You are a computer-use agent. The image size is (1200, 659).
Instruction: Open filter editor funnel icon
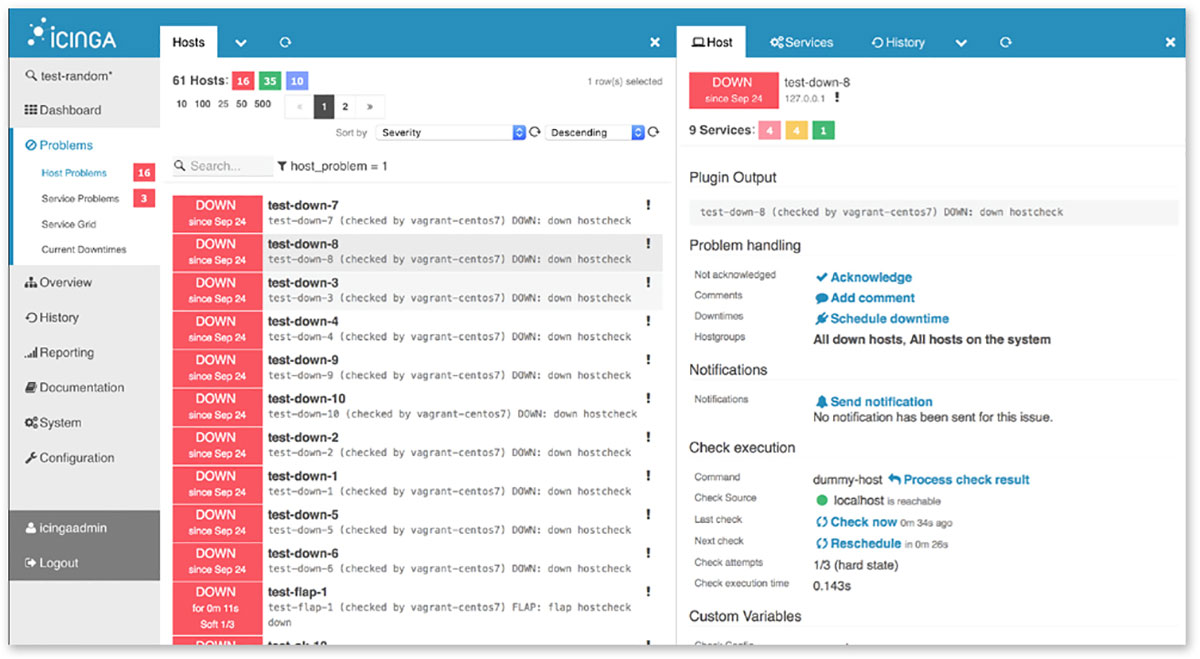tap(282, 166)
